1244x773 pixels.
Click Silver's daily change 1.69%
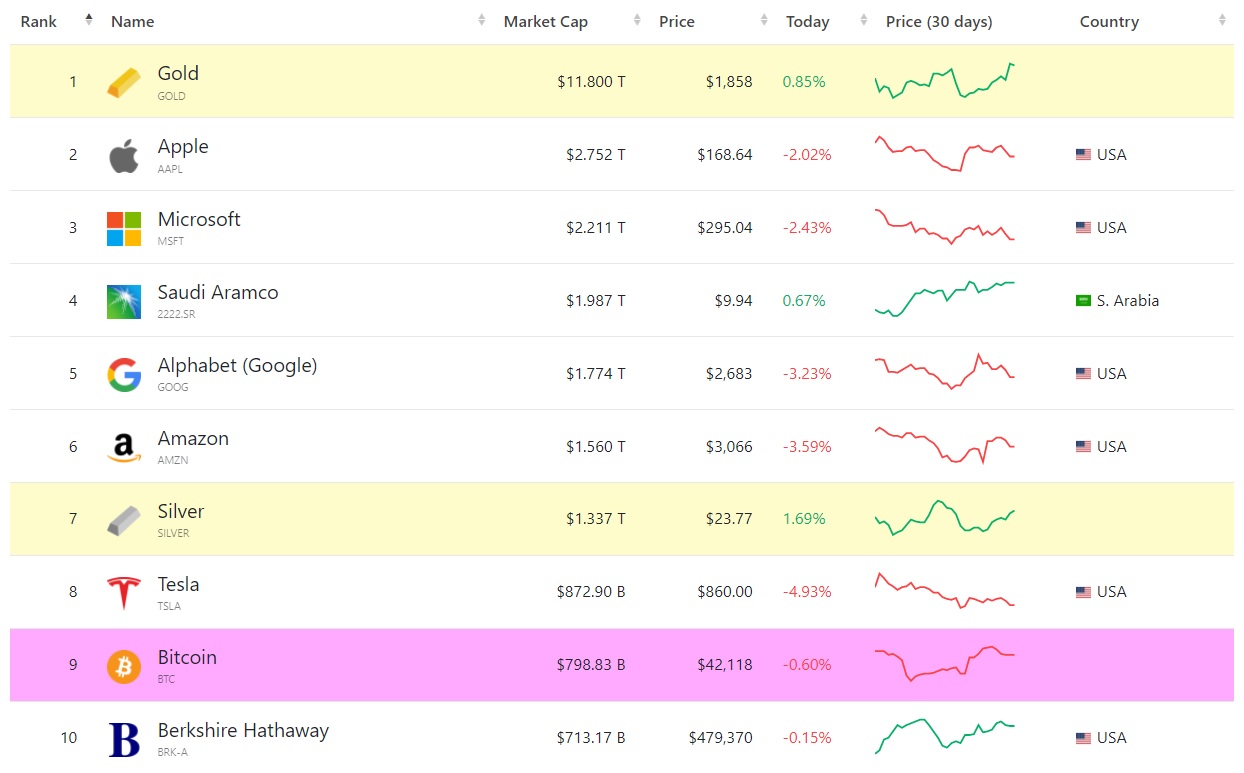(x=804, y=520)
